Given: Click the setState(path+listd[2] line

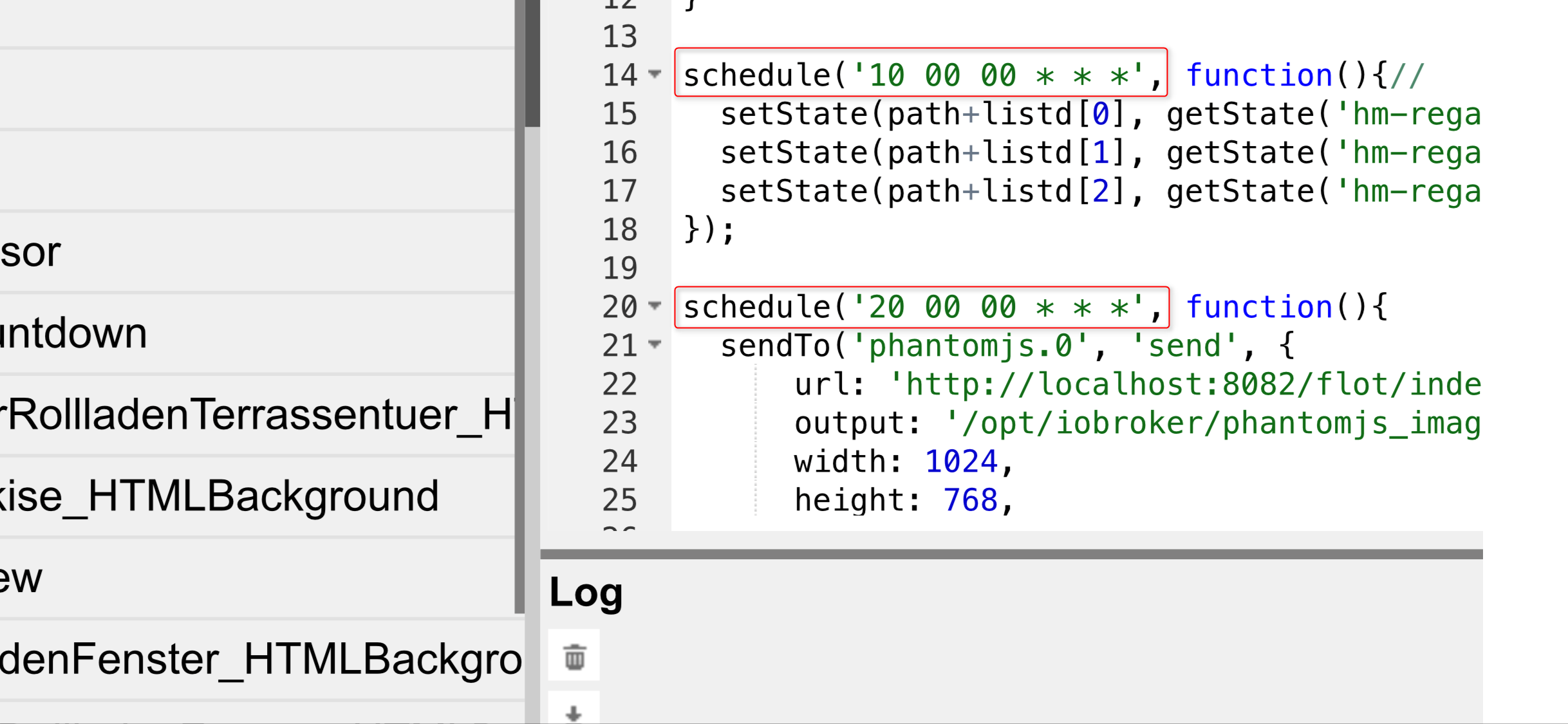Looking at the screenshot, I should (x=1101, y=190).
